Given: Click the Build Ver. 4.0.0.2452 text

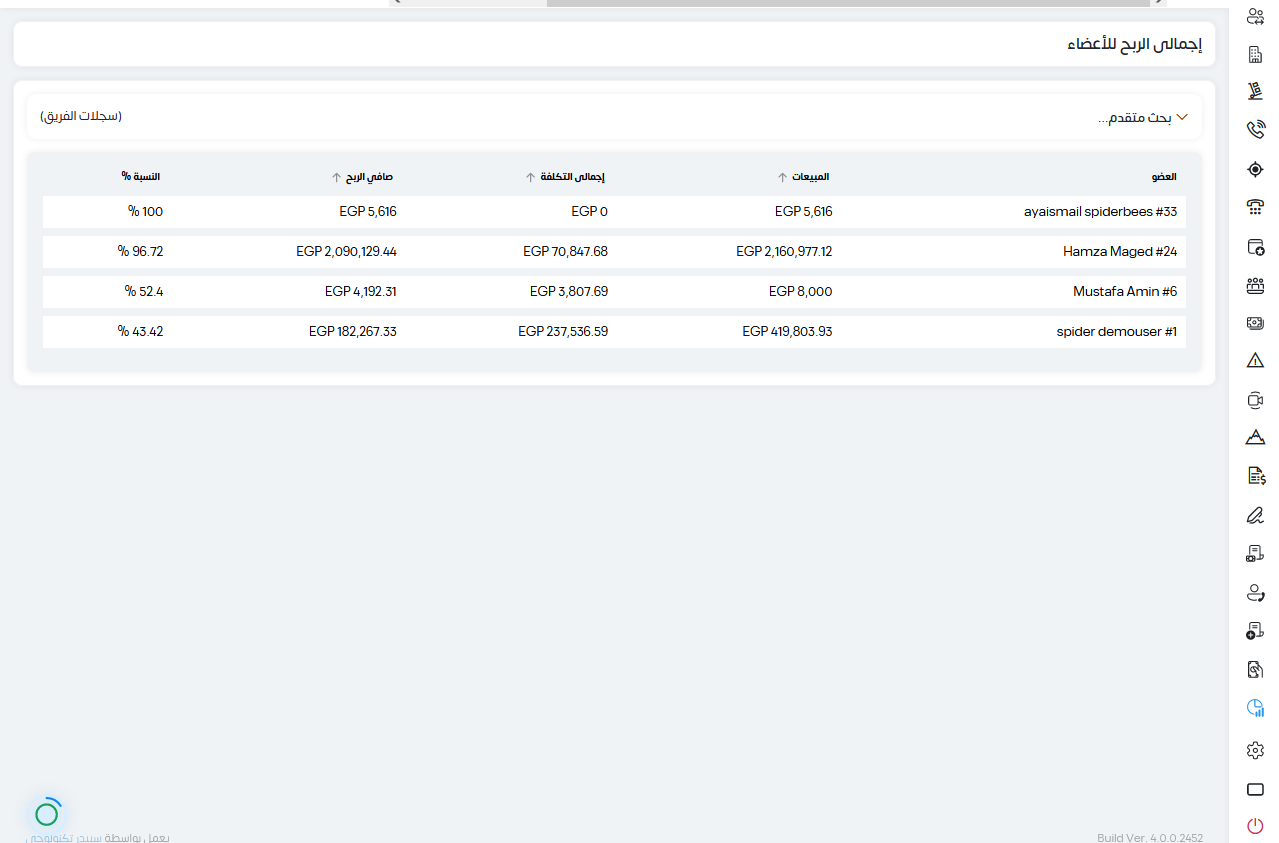Looking at the screenshot, I should coord(1150,838).
